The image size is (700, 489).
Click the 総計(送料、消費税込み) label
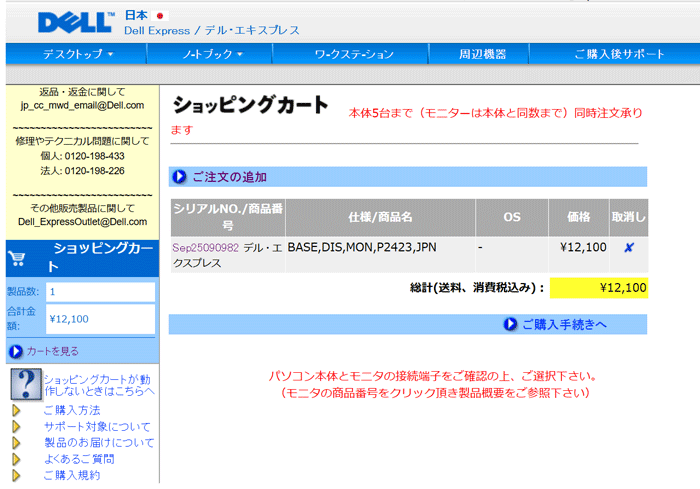pos(477,288)
